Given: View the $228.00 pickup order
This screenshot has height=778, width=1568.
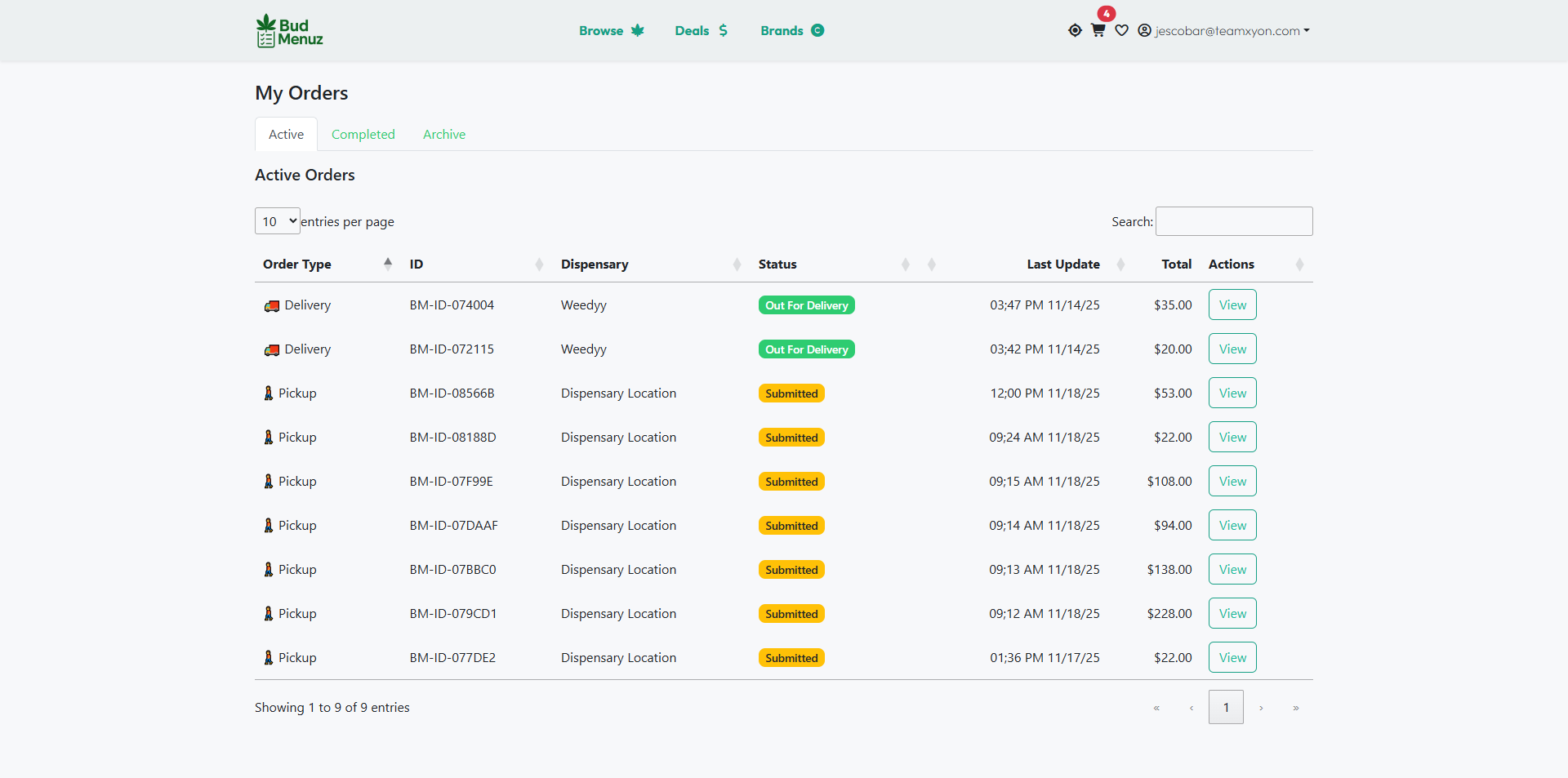Looking at the screenshot, I should tap(1232, 614).
